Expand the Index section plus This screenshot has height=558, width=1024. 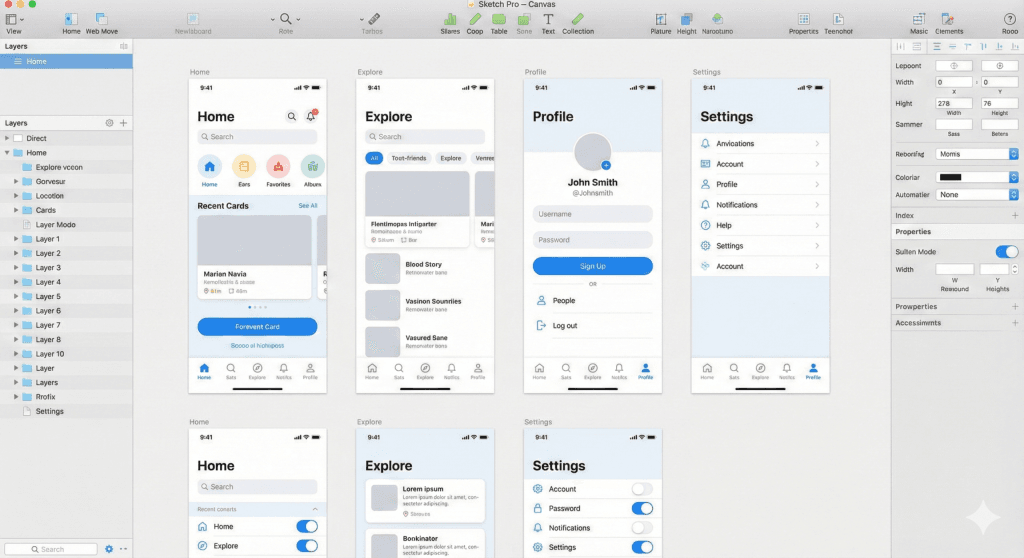click(x=1015, y=216)
